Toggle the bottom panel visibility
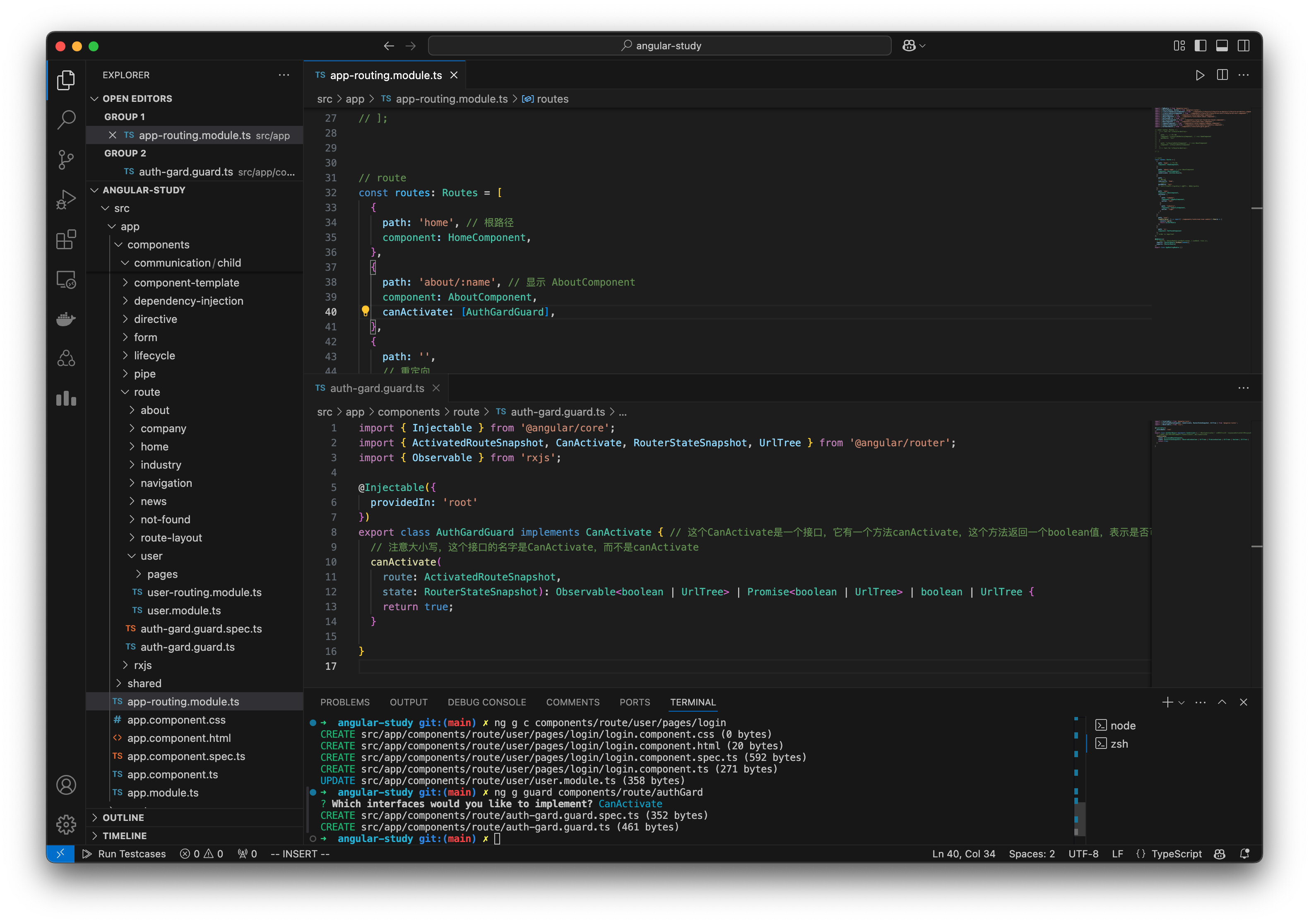This screenshot has width=1309, height=924. [1222, 46]
